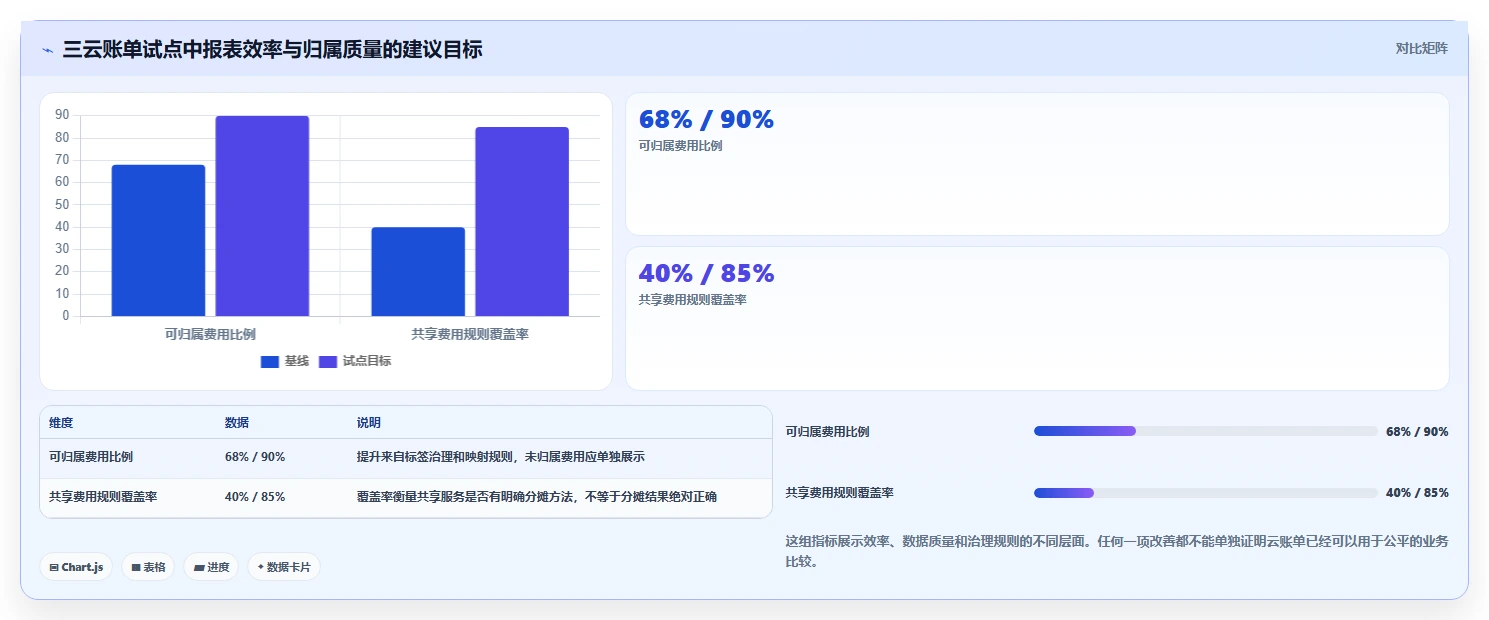Screen dimensions: 1489x620
Task: Open the 40% / 85% data card
Action: tap(1037, 318)
